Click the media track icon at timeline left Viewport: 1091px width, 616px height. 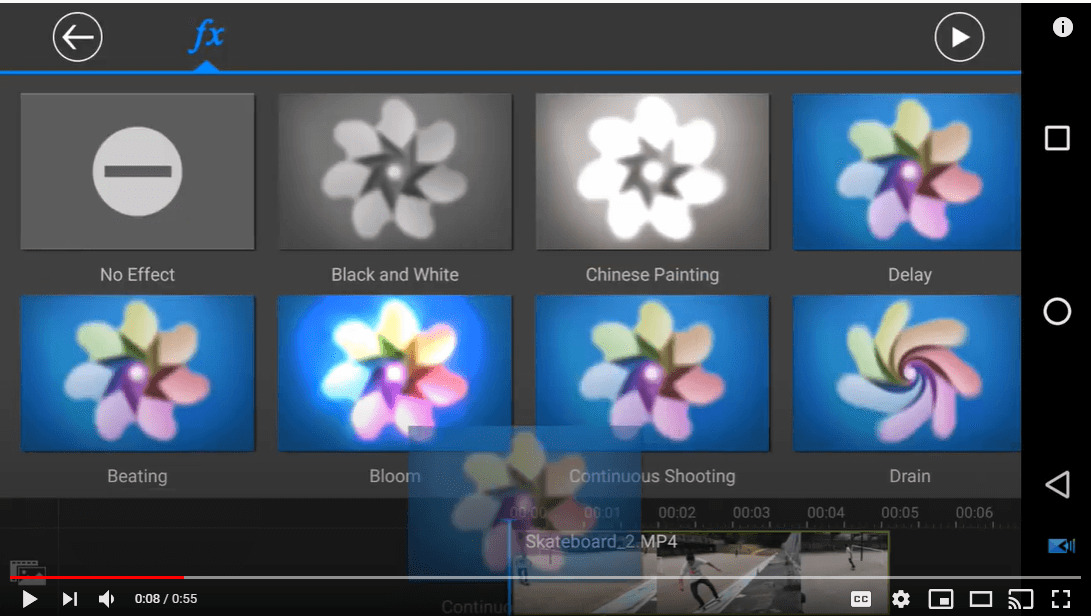(27, 571)
